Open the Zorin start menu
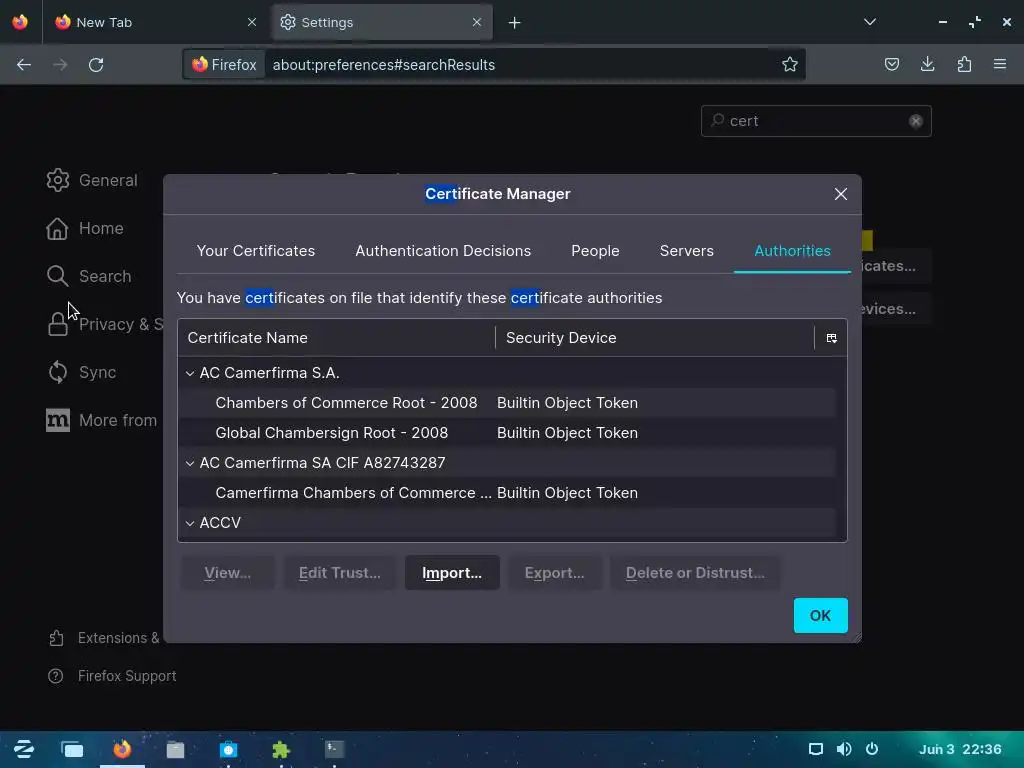This screenshot has width=1024, height=768. (x=24, y=749)
